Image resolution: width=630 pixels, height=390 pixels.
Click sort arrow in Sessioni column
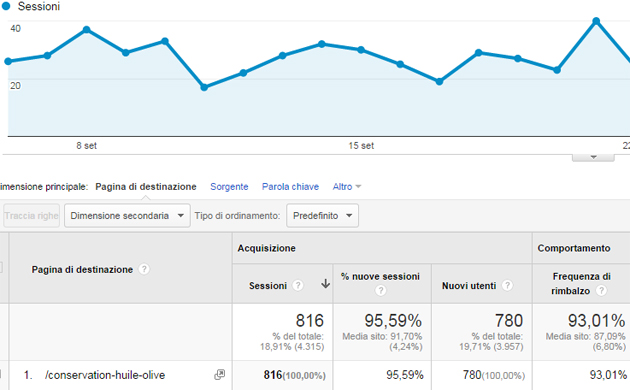pos(325,284)
